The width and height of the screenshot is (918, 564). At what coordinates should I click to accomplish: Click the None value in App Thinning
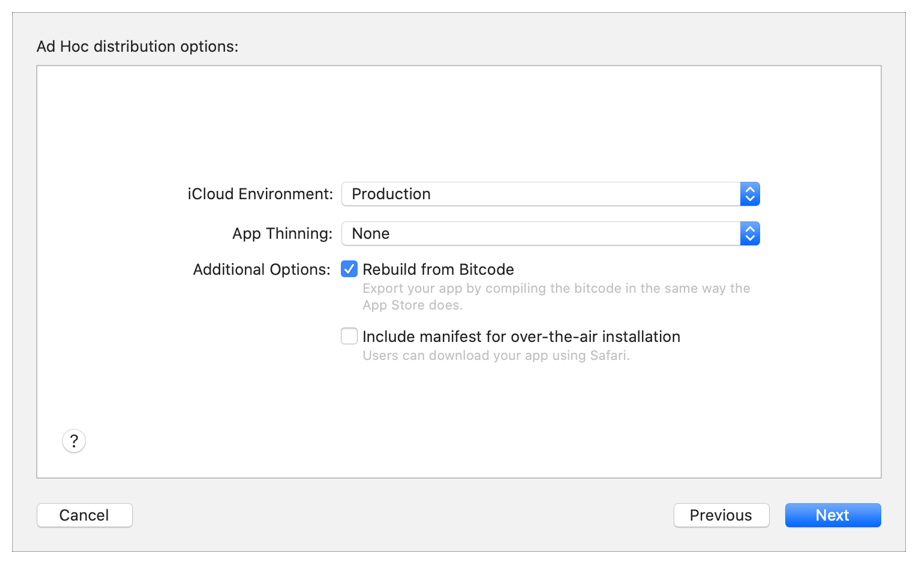(371, 234)
